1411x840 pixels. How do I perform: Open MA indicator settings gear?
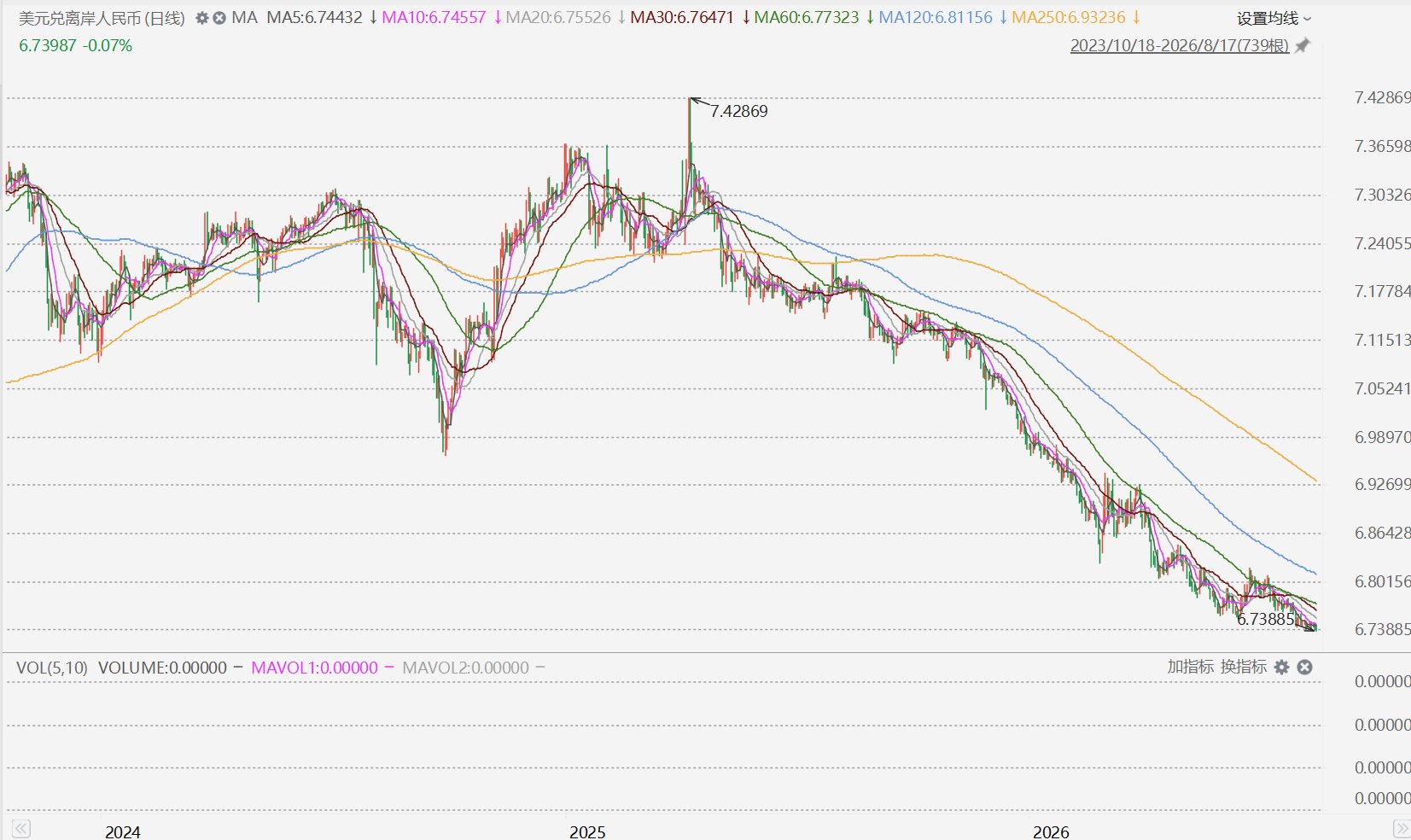pos(201,18)
